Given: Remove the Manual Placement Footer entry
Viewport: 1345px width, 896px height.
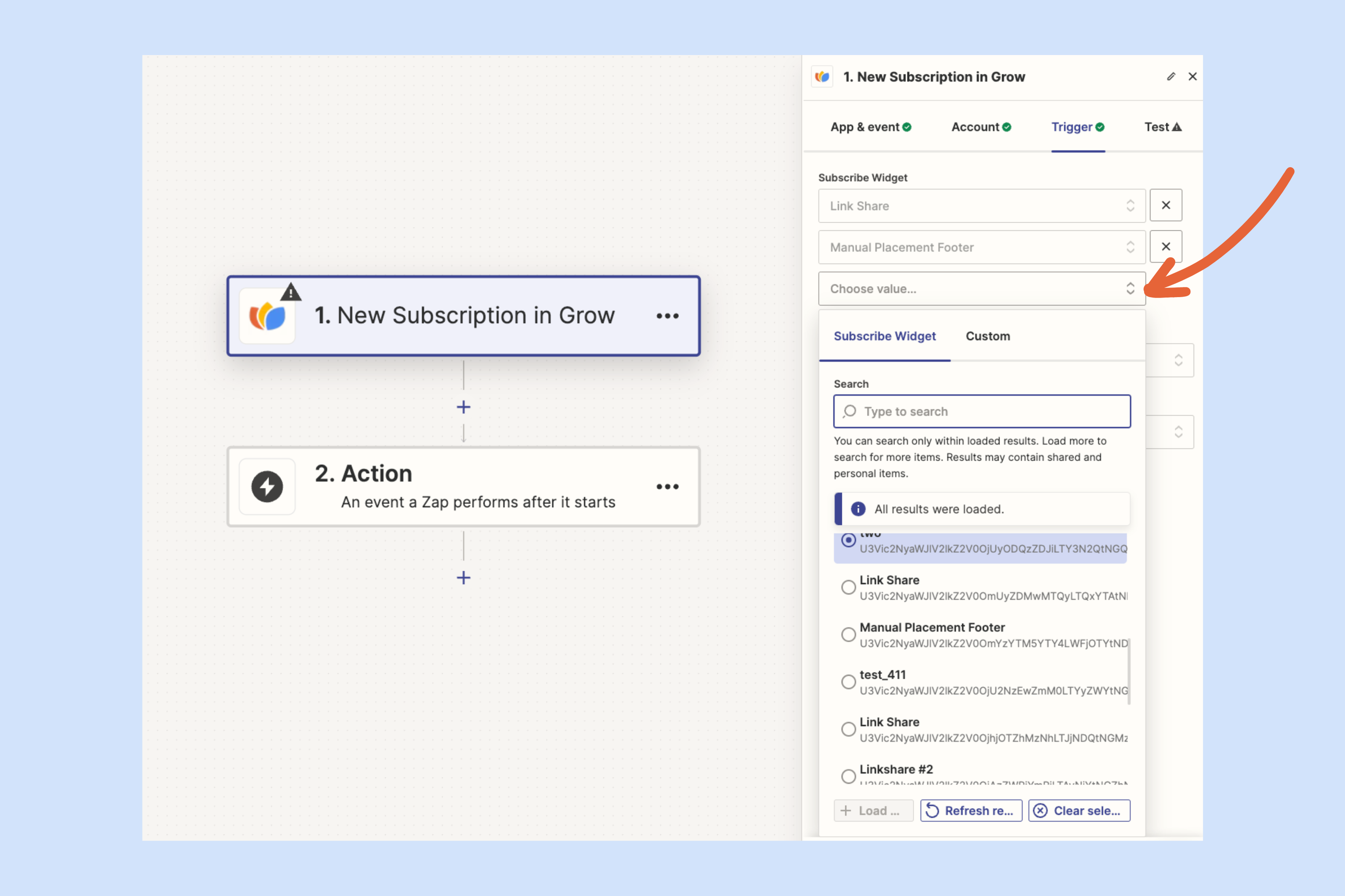Looking at the screenshot, I should pyautogui.click(x=1166, y=246).
